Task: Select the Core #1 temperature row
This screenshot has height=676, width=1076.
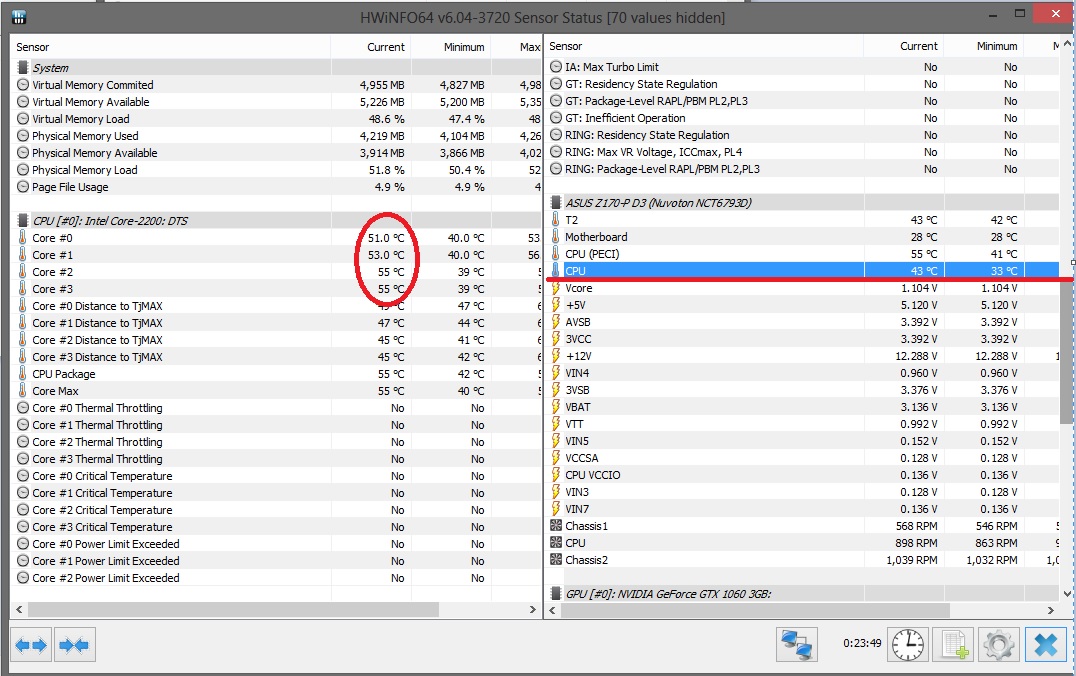Action: tap(277, 255)
